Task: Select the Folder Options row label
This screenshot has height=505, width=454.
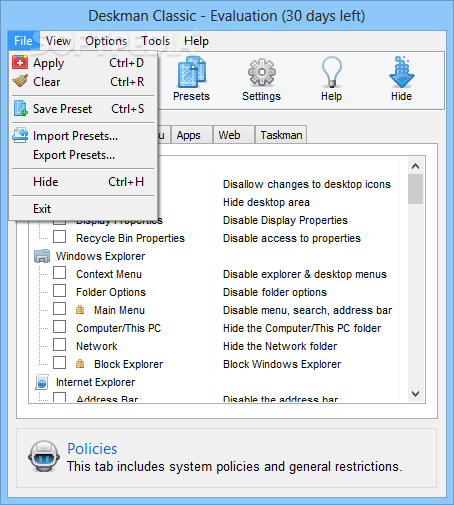Action: tap(111, 292)
